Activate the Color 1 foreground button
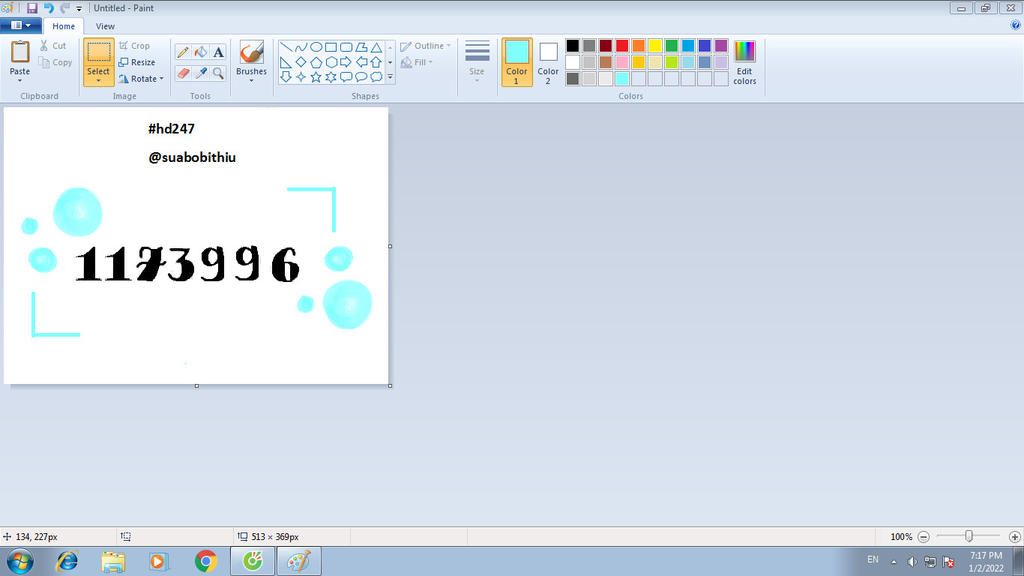The image size is (1024, 576). [517, 62]
